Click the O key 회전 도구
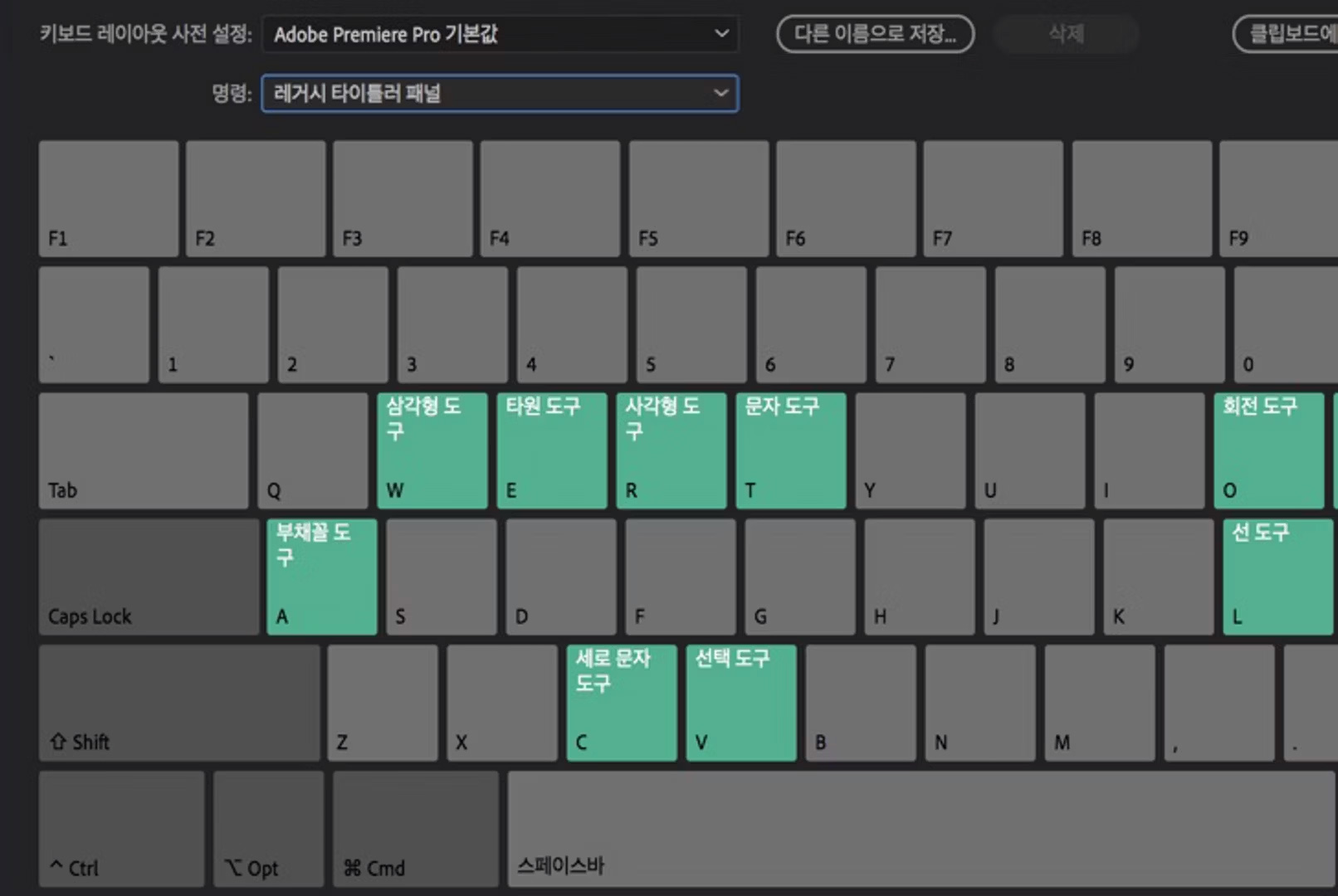Viewport: 1338px width, 896px height. click(x=1268, y=450)
